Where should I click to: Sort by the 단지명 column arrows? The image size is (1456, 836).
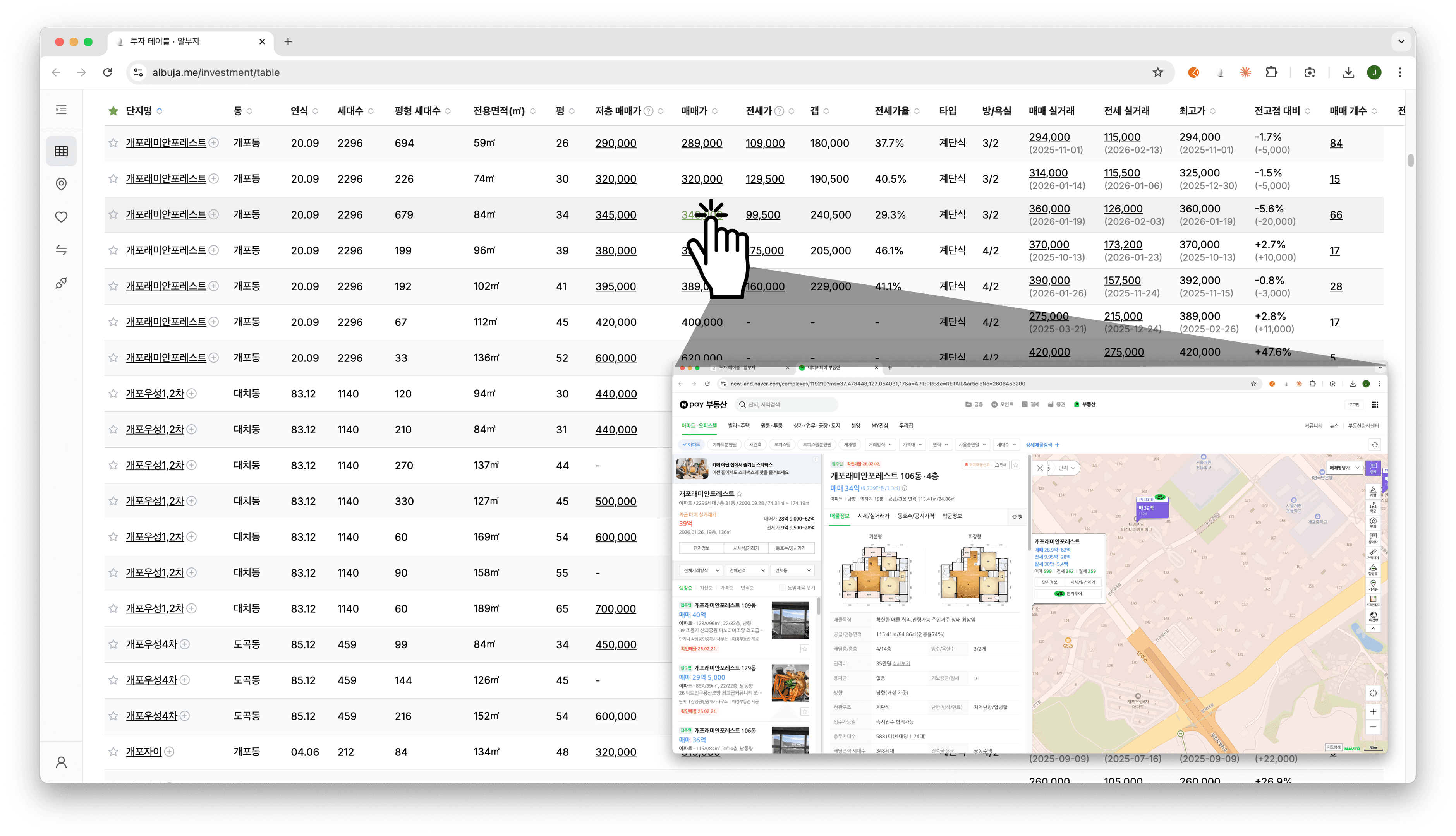tap(160, 111)
